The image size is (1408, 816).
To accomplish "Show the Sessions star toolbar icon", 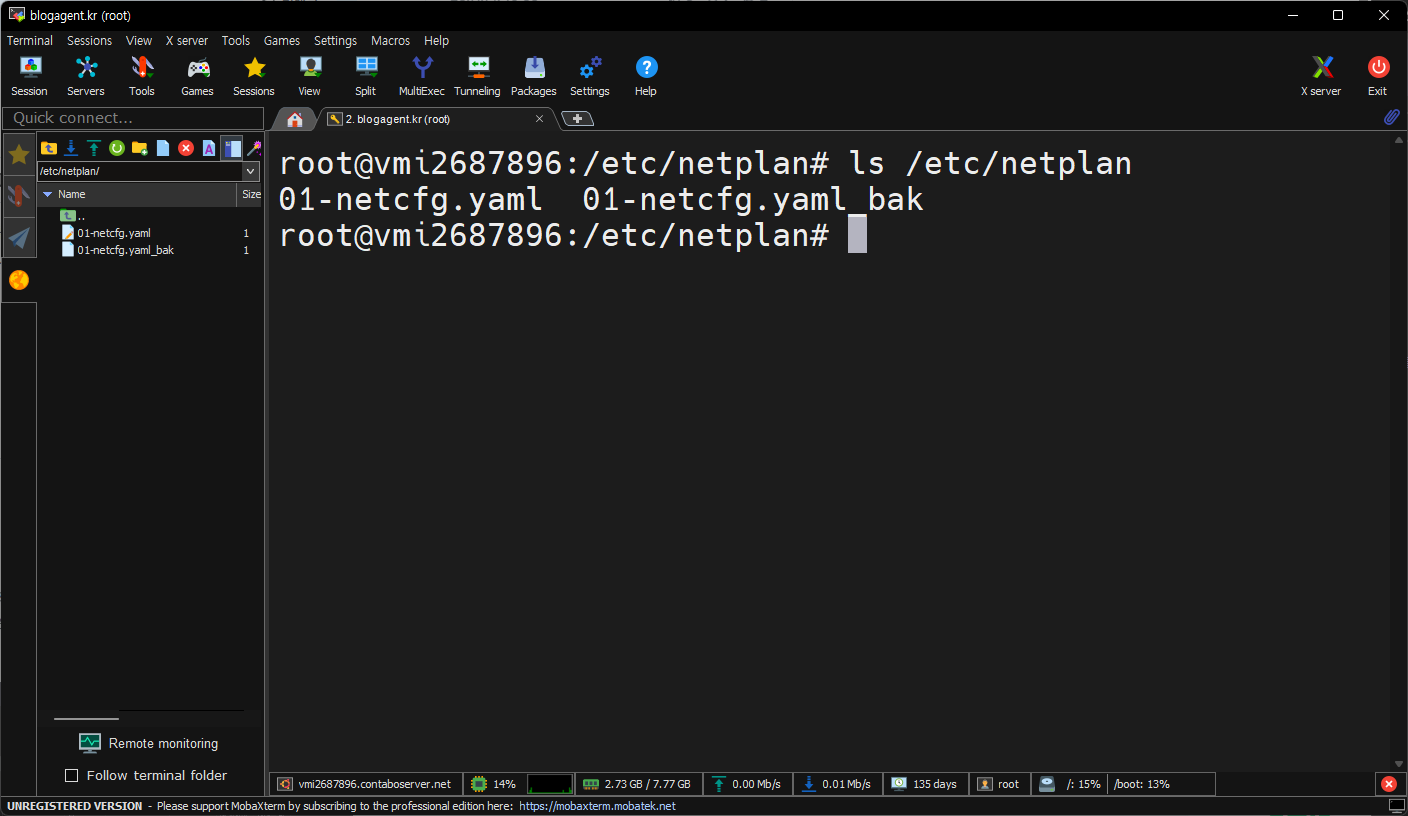I will [x=254, y=76].
